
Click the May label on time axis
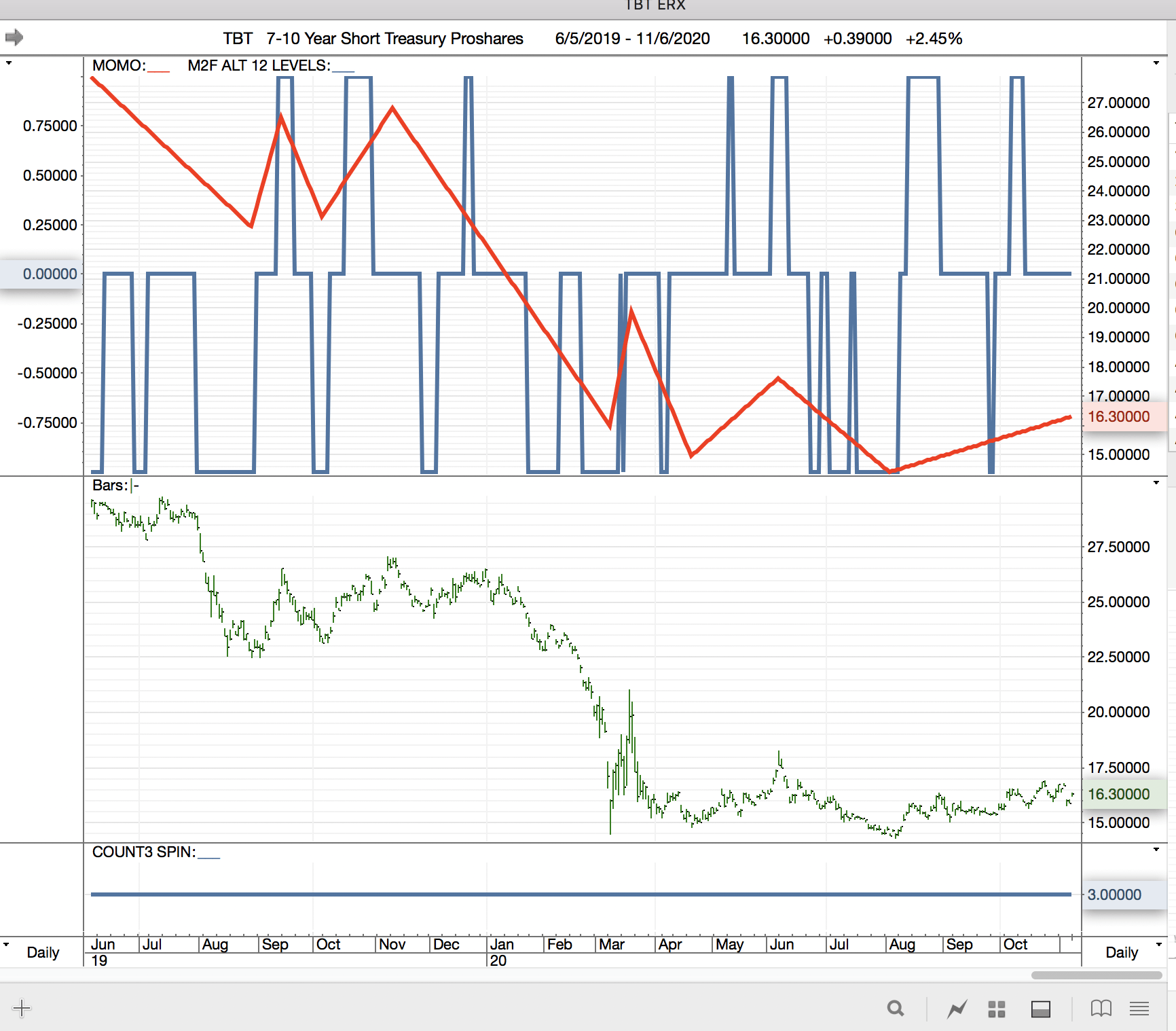[730, 944]
